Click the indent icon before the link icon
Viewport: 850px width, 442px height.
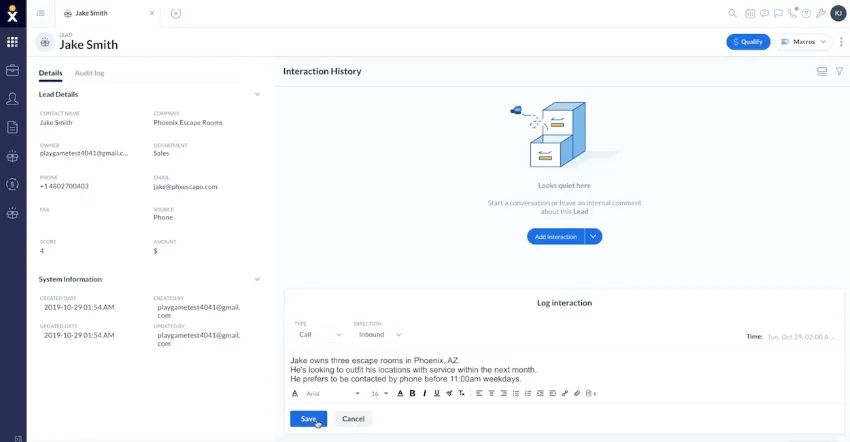552,393
